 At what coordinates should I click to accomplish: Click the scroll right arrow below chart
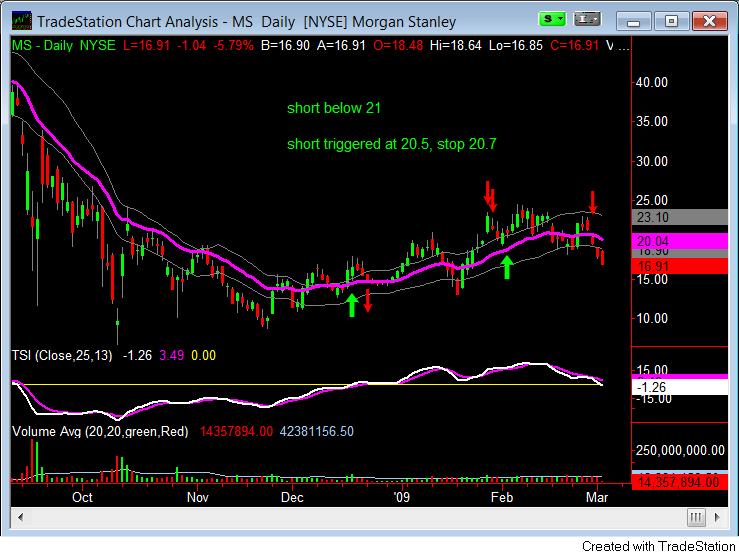pos(716,517)
